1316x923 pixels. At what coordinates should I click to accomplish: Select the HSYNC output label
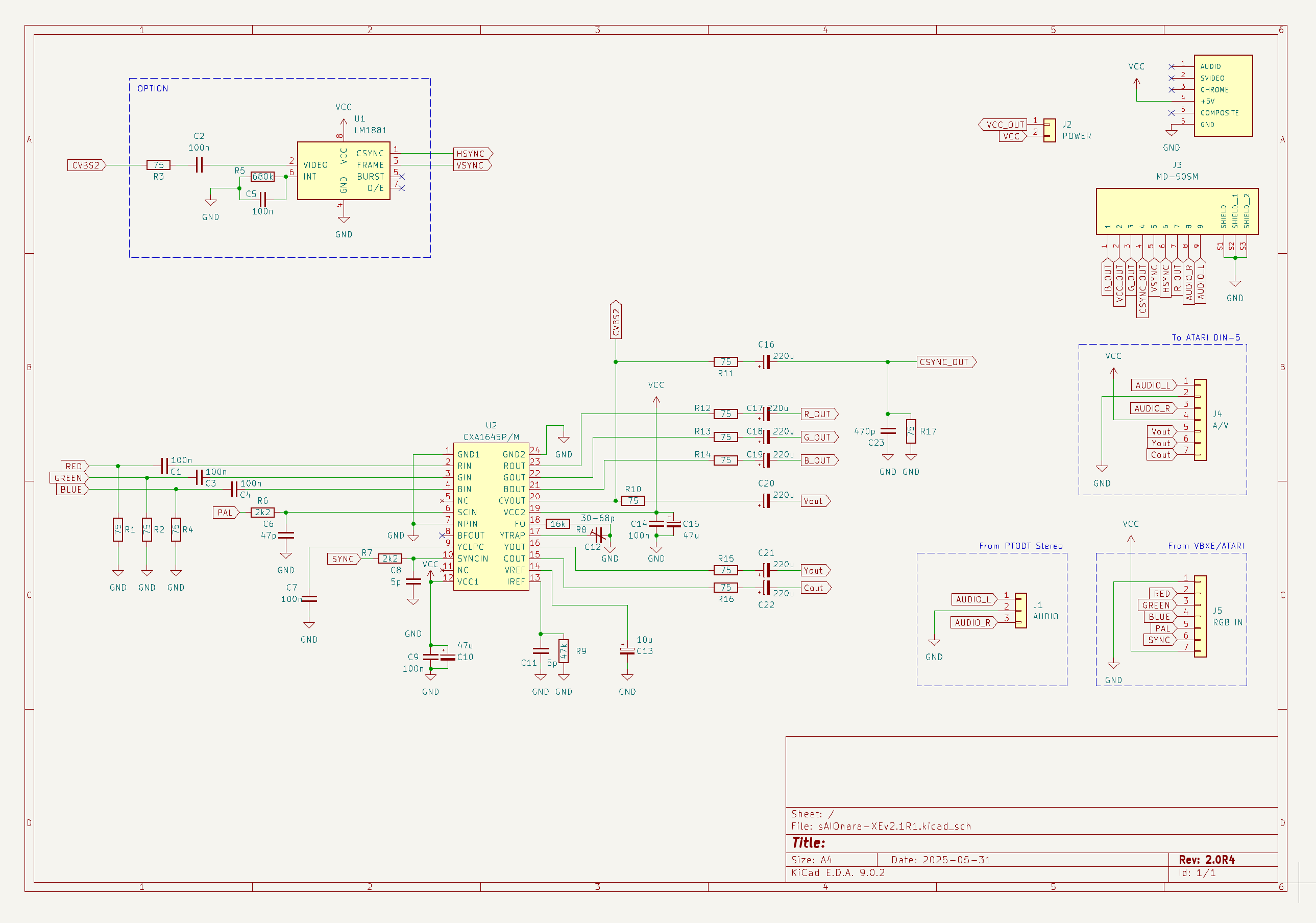click(471, 154)
